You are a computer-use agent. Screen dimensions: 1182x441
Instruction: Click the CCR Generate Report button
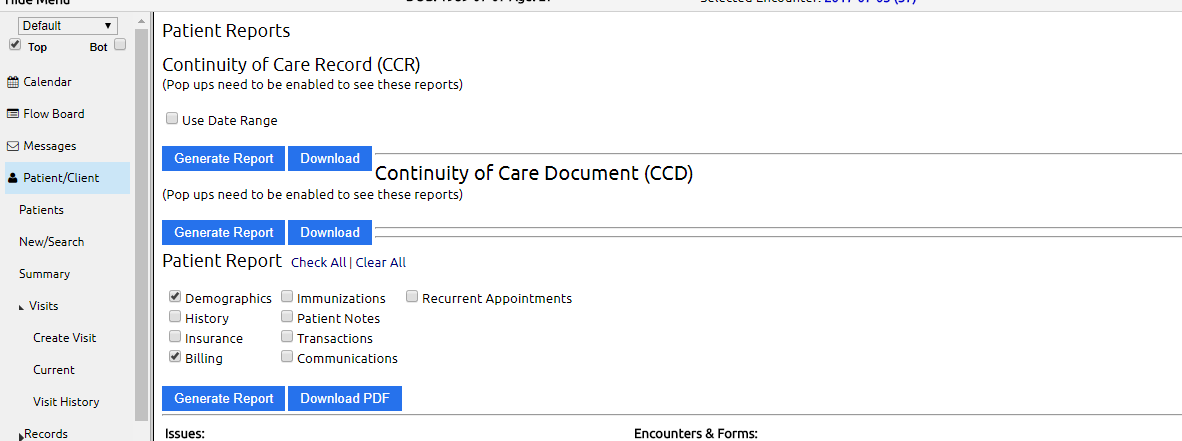(x=224, y=158)
